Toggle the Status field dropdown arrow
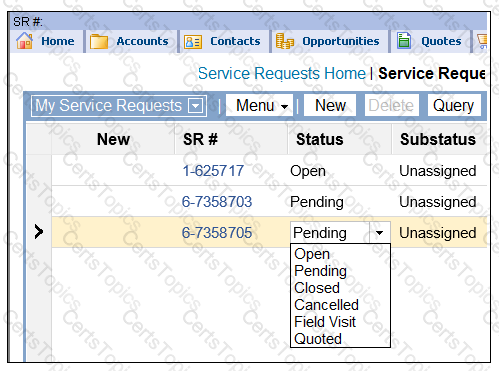The width and height of the screenshot is (499, 371). click(380, 232)
